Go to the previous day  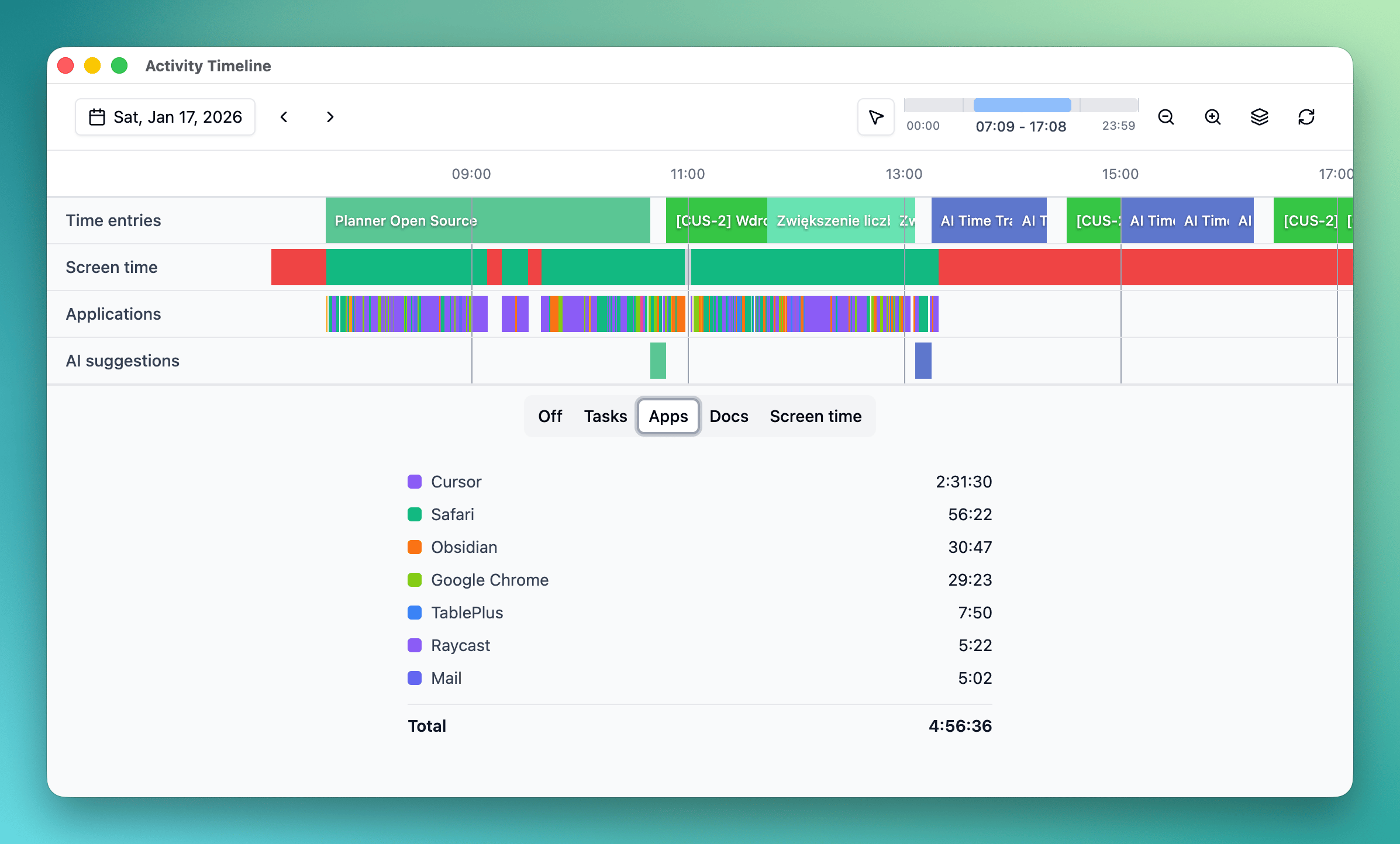284,117
